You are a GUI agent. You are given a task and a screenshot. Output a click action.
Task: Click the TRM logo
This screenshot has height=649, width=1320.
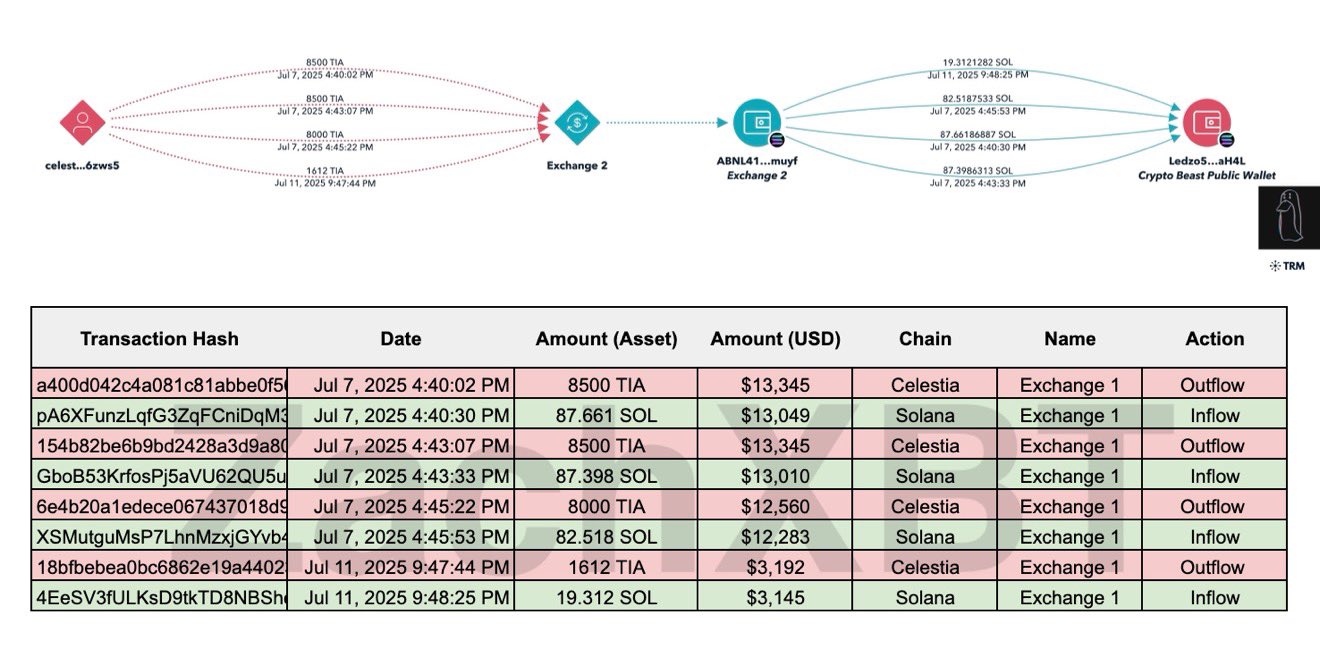(1288, 266)
